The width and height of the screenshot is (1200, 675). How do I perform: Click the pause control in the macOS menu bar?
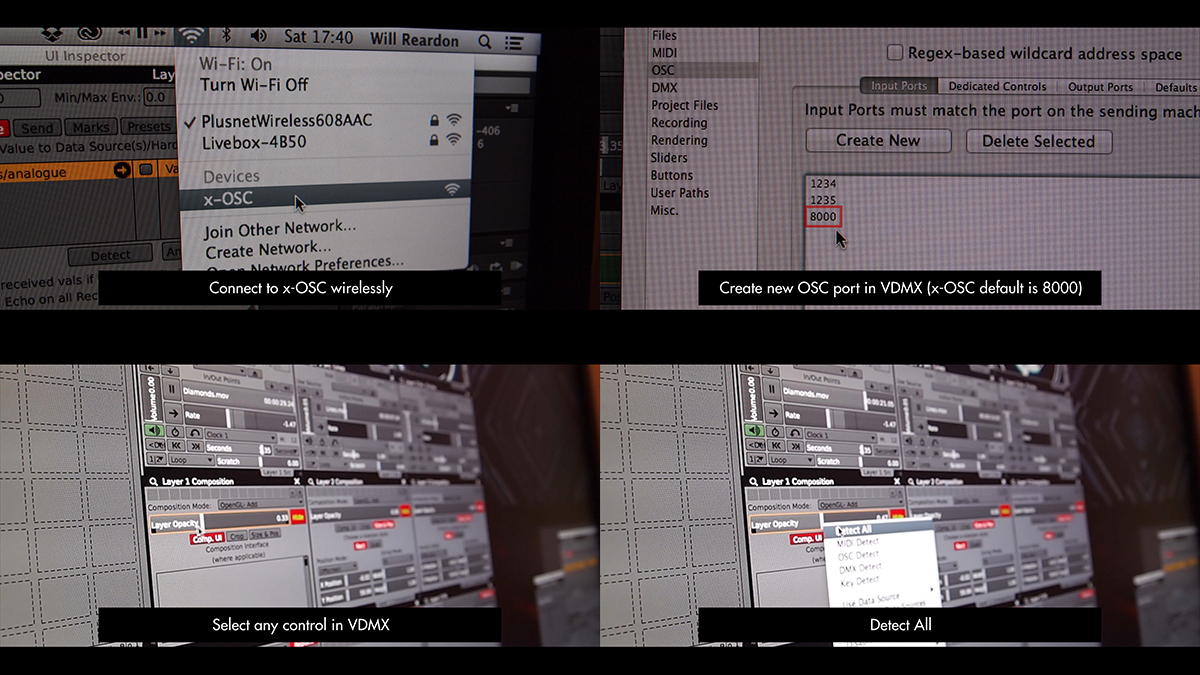[x=142, y=32]
